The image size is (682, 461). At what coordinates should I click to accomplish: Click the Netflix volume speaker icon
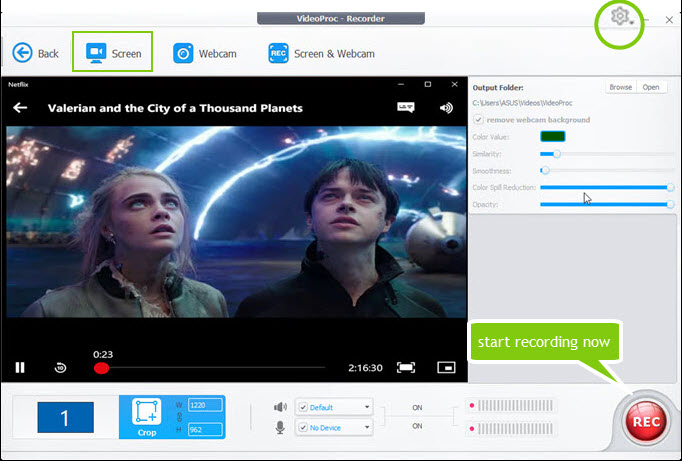point(446,108)
